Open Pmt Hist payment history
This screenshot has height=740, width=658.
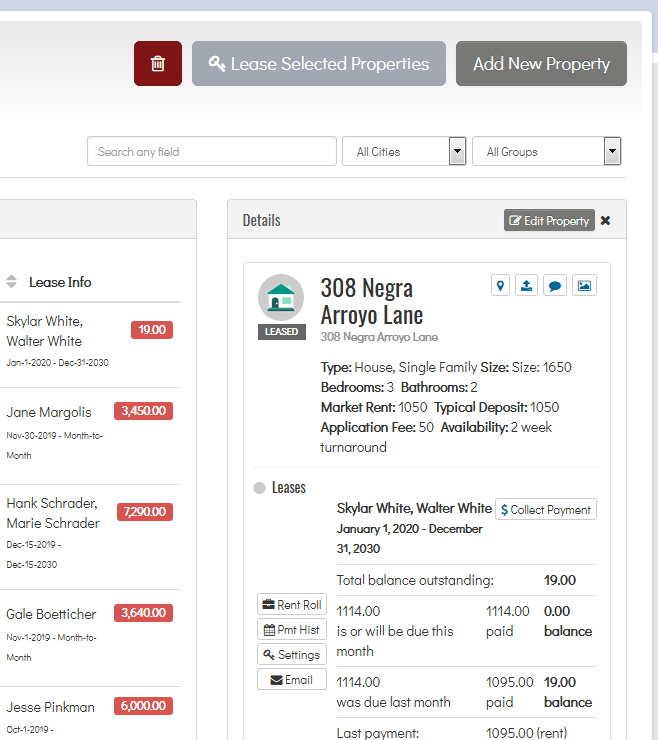pos(292,630)
